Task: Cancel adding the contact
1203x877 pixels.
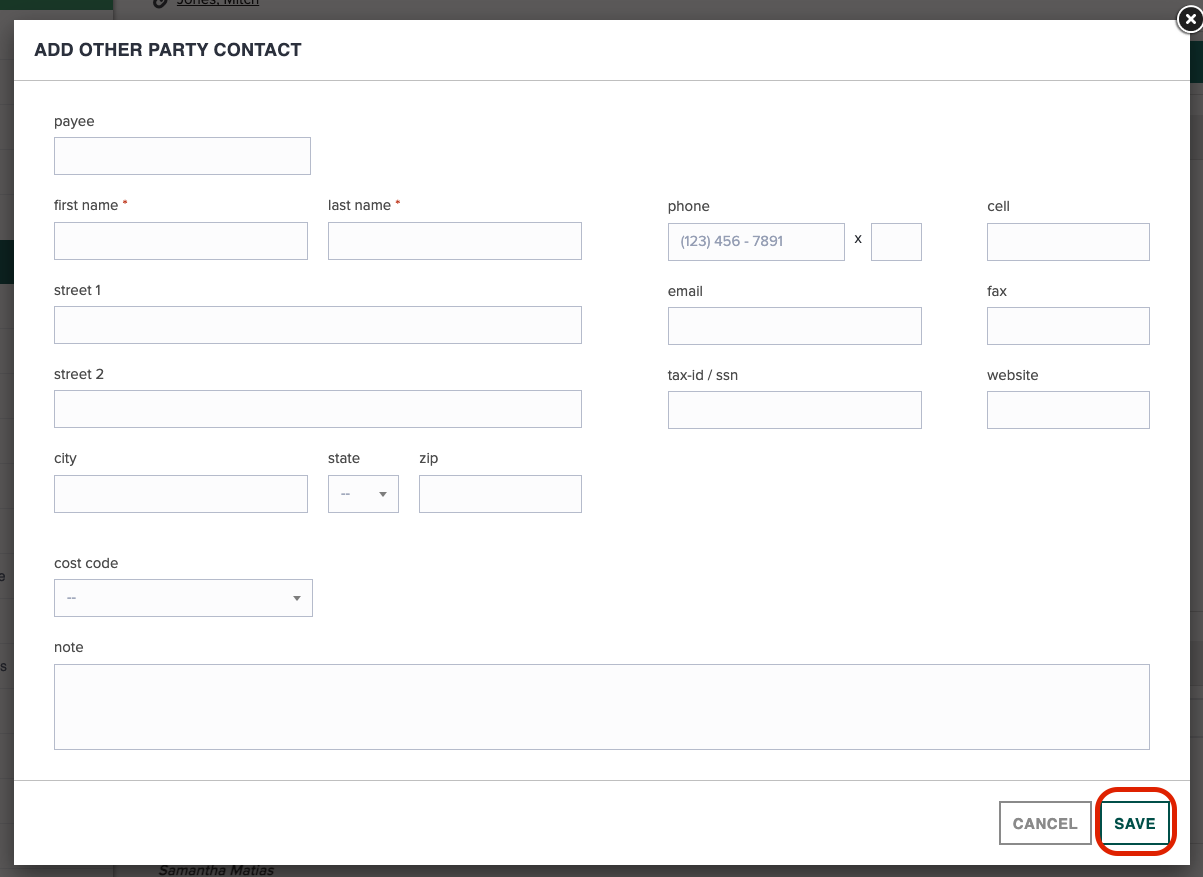Action: [1045, 824]
